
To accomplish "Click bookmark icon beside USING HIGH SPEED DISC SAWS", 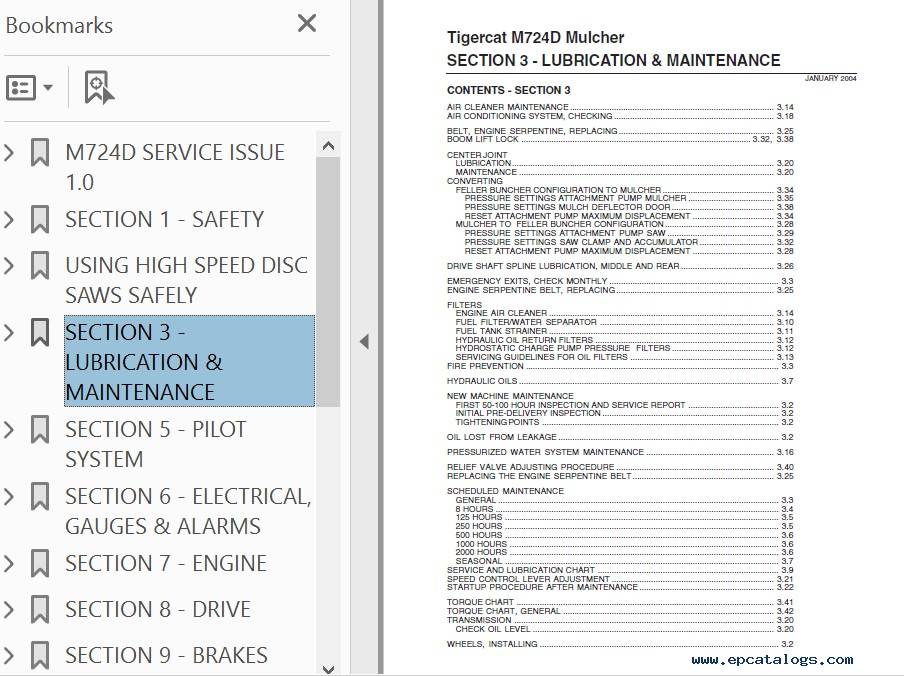I will [40, 266].
